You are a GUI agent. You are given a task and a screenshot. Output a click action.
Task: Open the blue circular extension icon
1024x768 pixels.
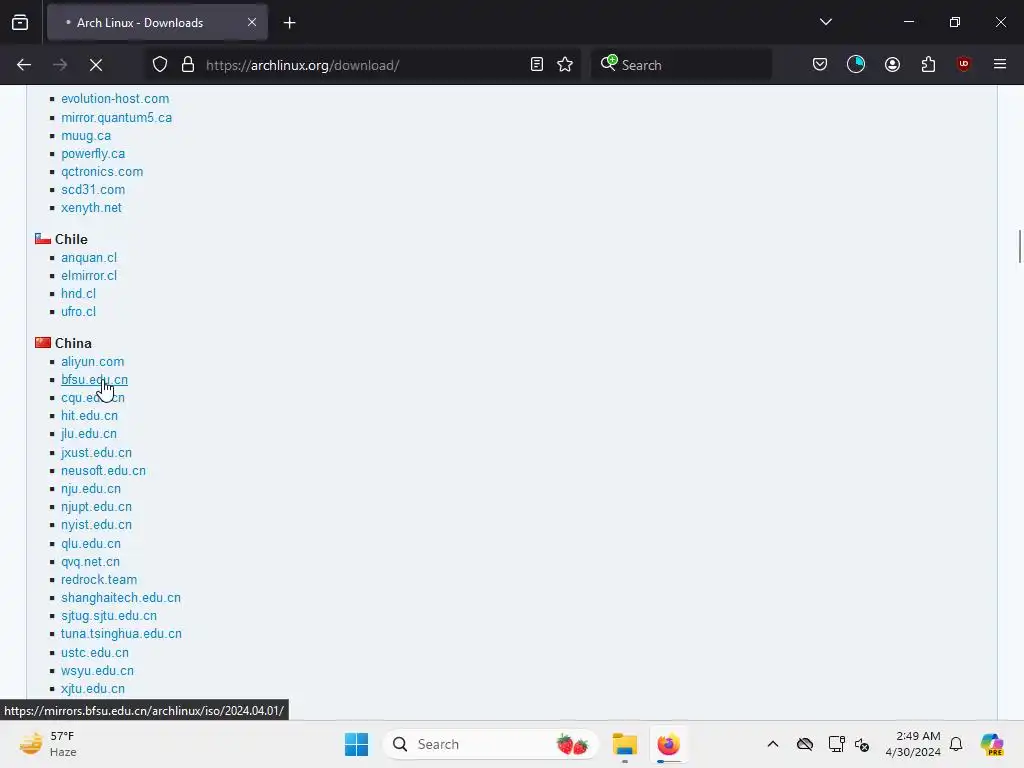point(856,65)
